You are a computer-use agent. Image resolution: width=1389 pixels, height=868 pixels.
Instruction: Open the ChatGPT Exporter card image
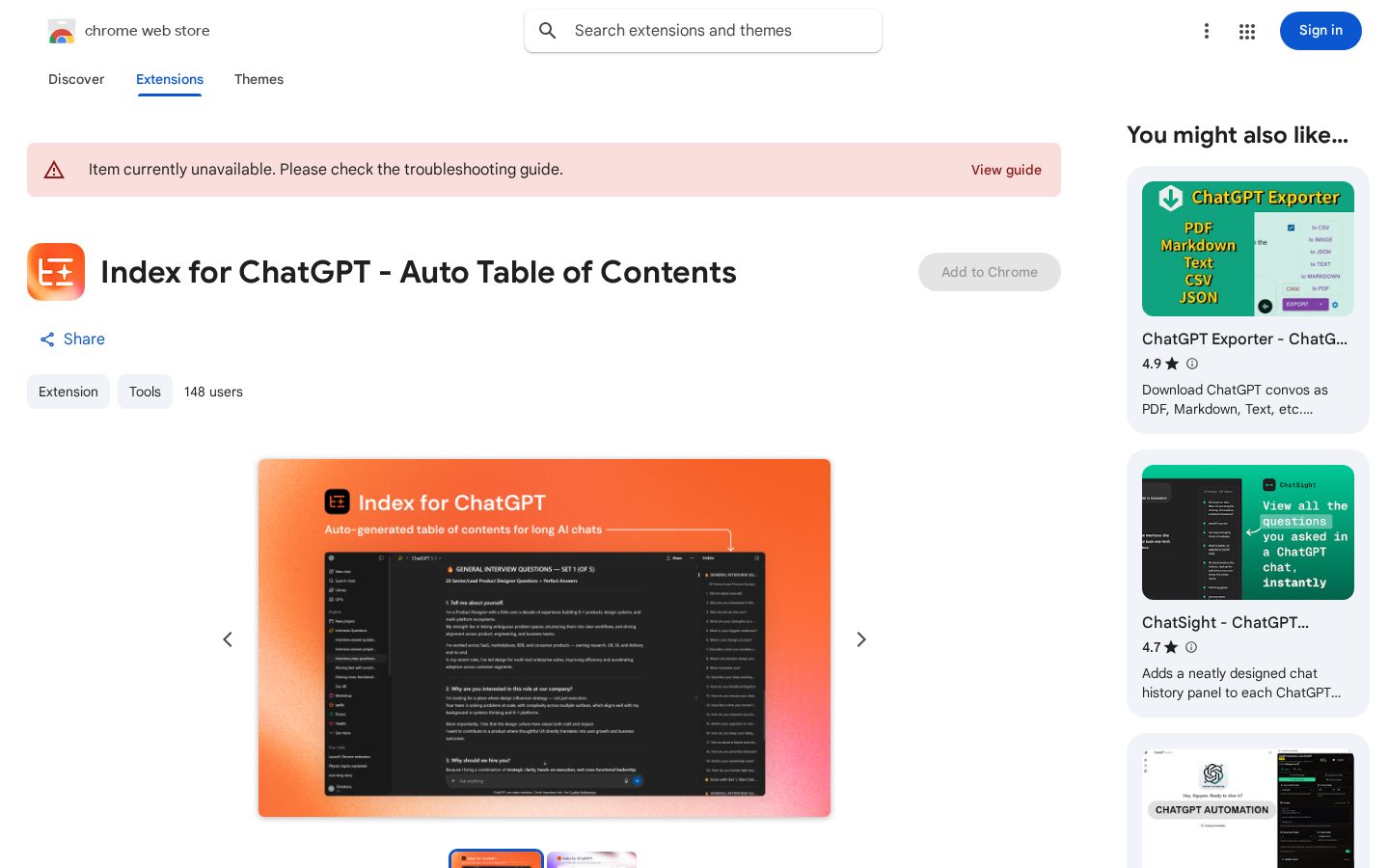coord(1248,249)
